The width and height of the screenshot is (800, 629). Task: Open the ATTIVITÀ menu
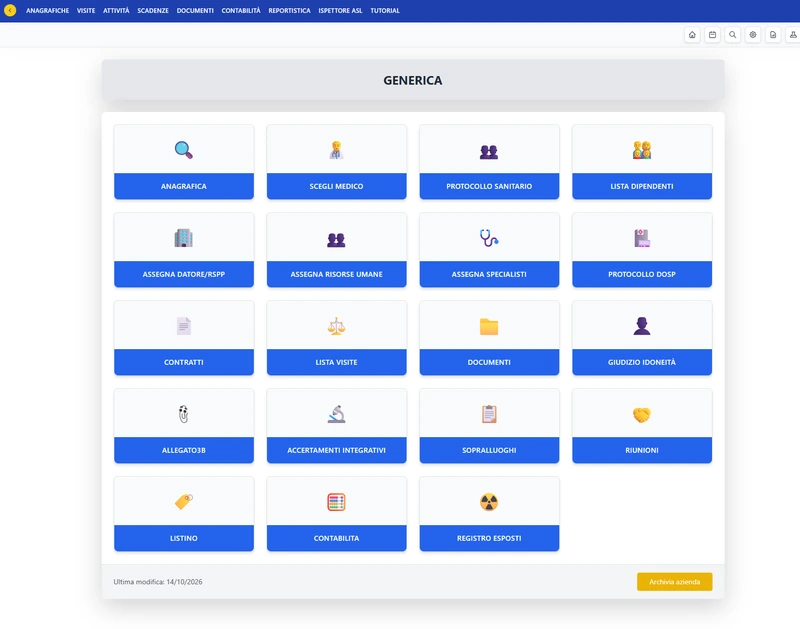(x=116, y=11)
